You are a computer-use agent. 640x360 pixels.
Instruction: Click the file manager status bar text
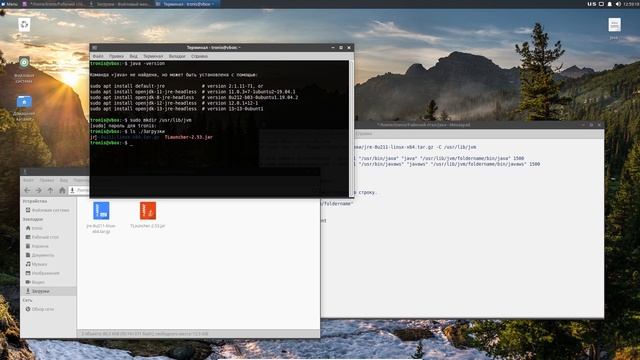pos(144,334)
